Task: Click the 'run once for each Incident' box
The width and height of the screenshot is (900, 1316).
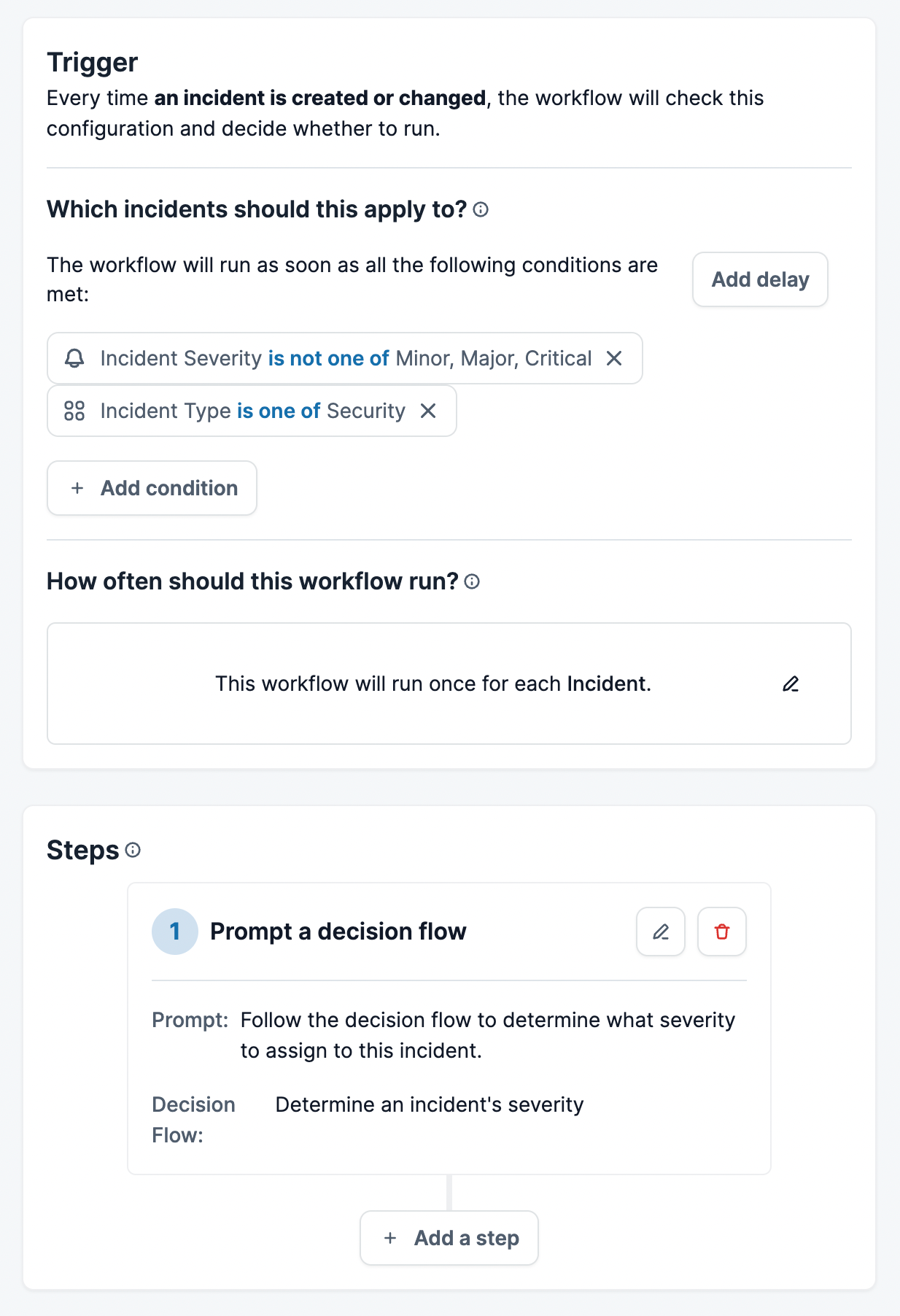Action: pos(433,684)
